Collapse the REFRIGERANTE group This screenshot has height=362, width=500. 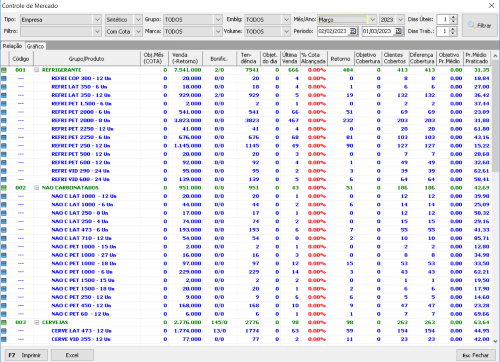coord(37,70)
